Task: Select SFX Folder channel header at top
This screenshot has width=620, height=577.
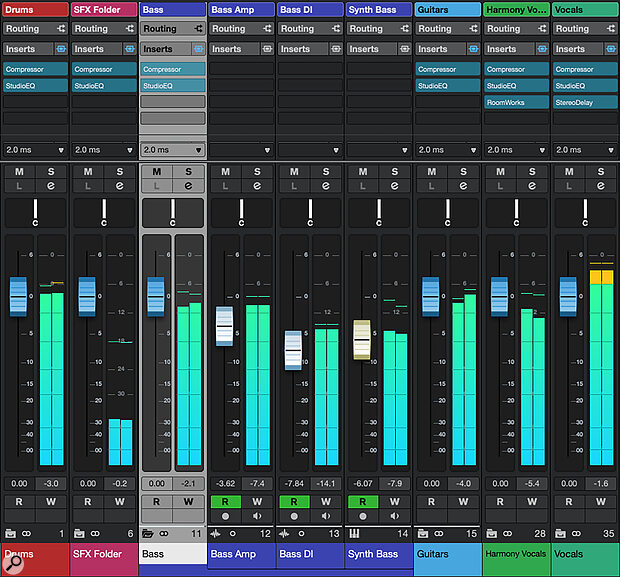Action: (x=104, y=9)
